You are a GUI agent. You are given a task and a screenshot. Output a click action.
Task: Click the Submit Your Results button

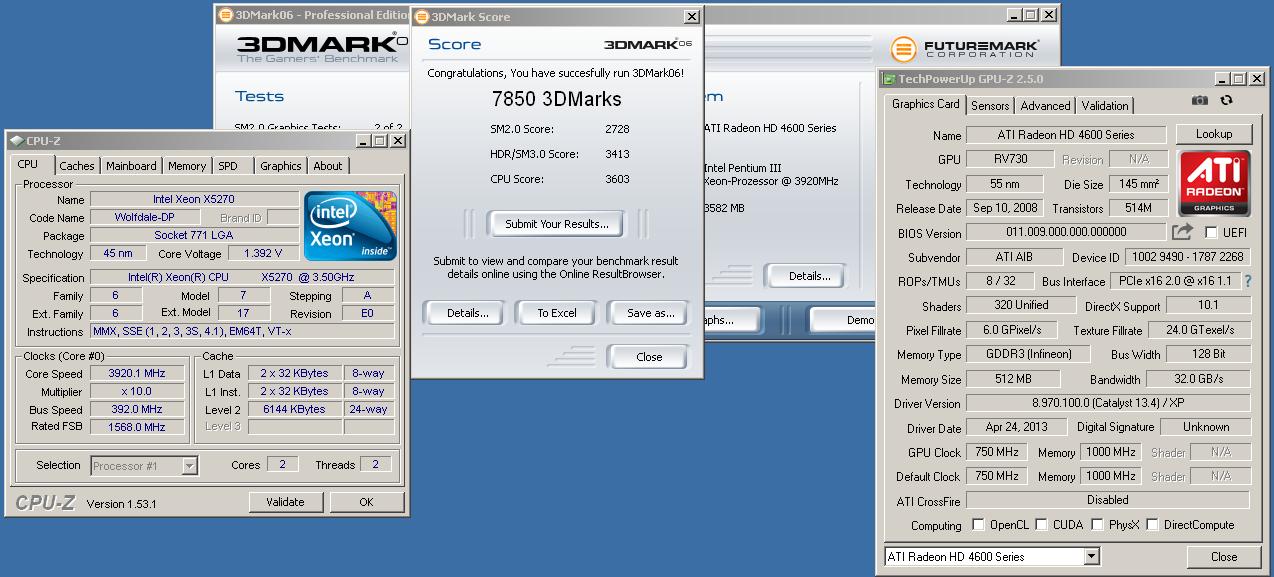[555, 223]
